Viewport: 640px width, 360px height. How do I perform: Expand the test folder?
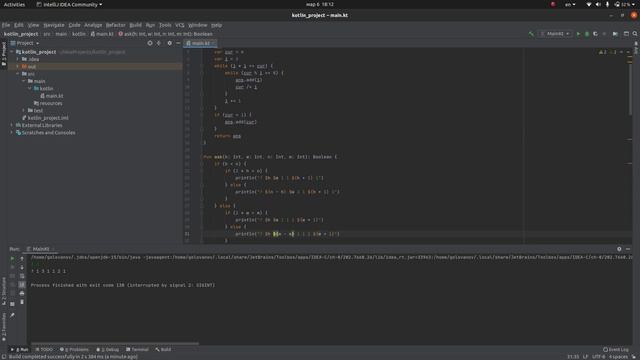pos(24,111)
